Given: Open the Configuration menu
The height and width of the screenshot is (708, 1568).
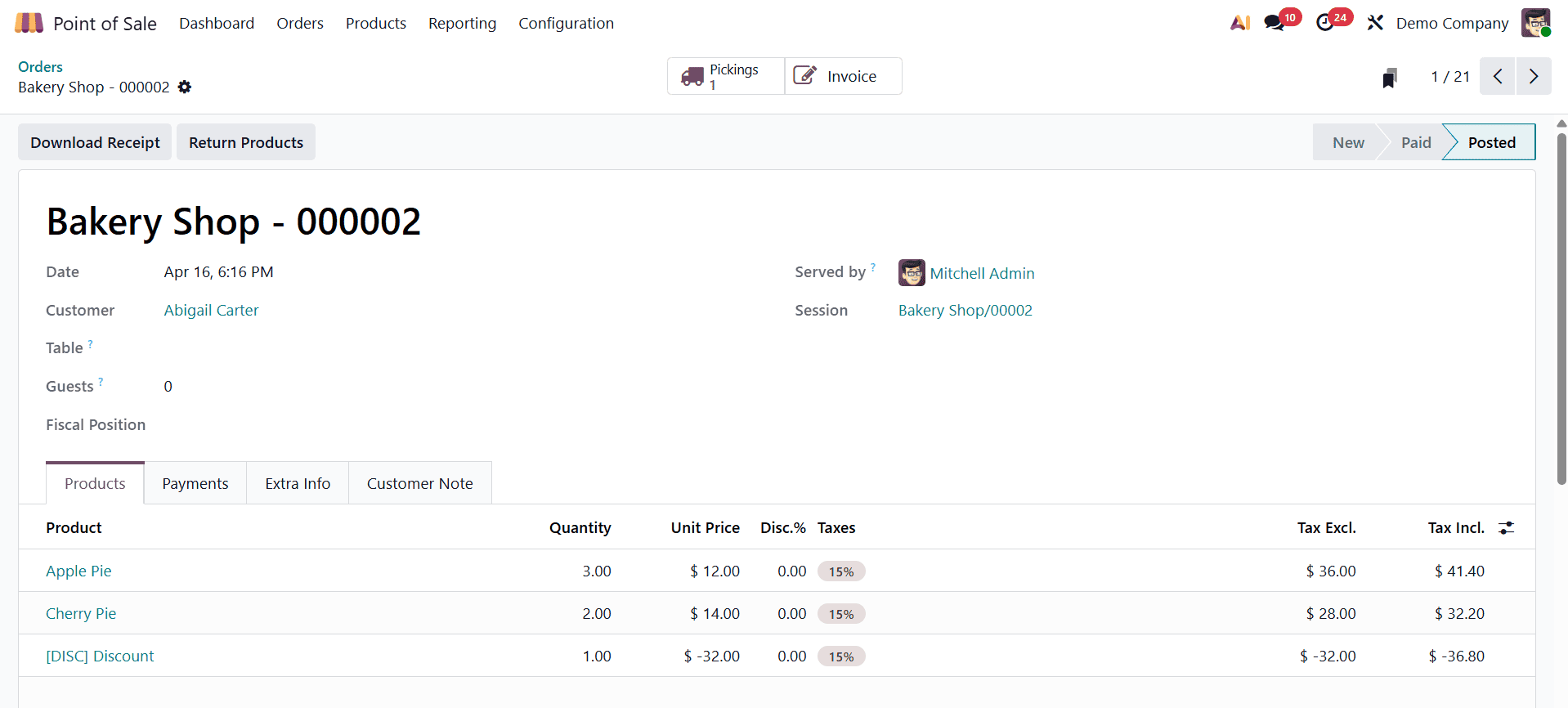Looking at the screenshot, I should click(566, 23).
